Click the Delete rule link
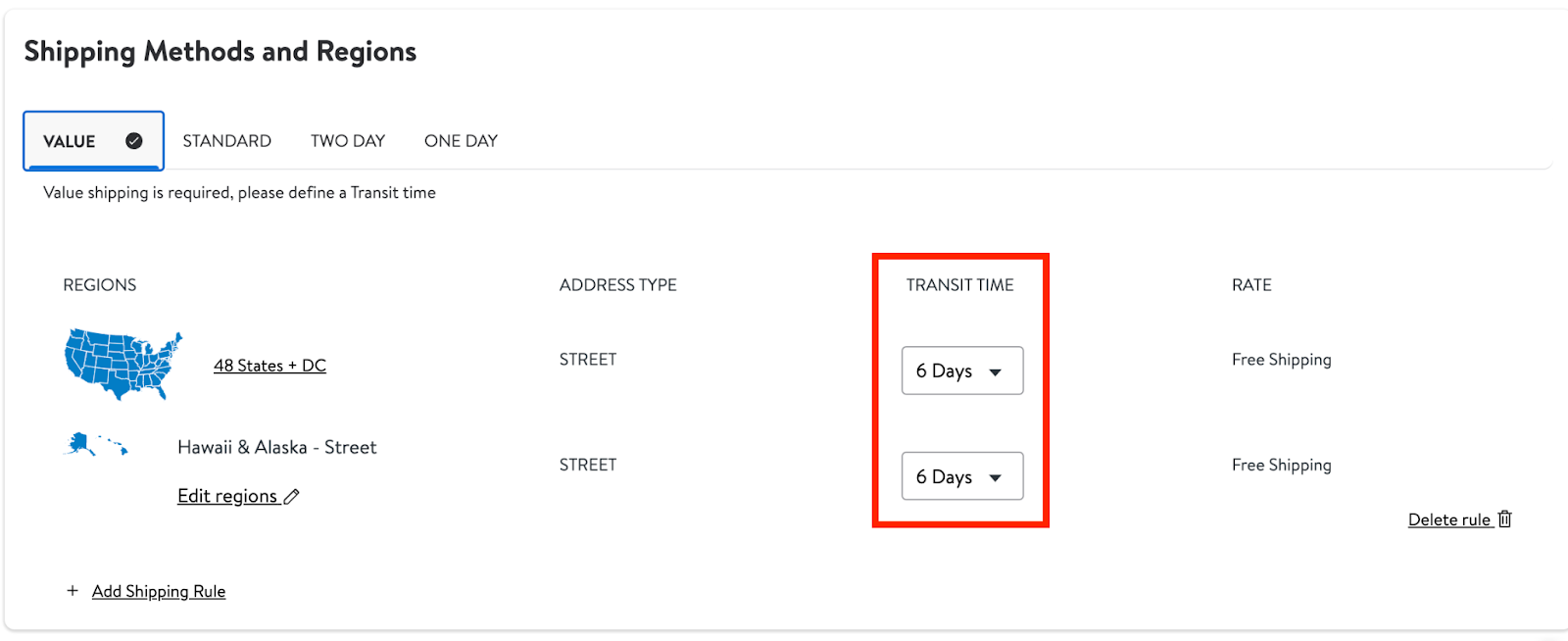 1449,519
